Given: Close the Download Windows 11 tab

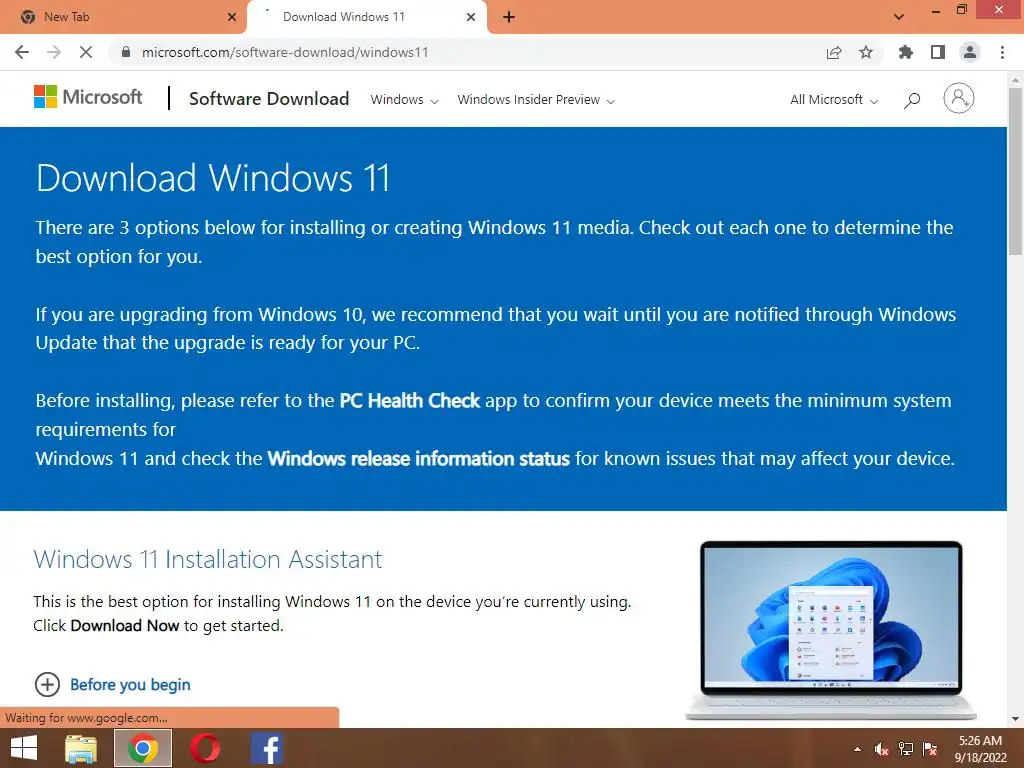Looking at the screenshot, I should pos(471,17).
